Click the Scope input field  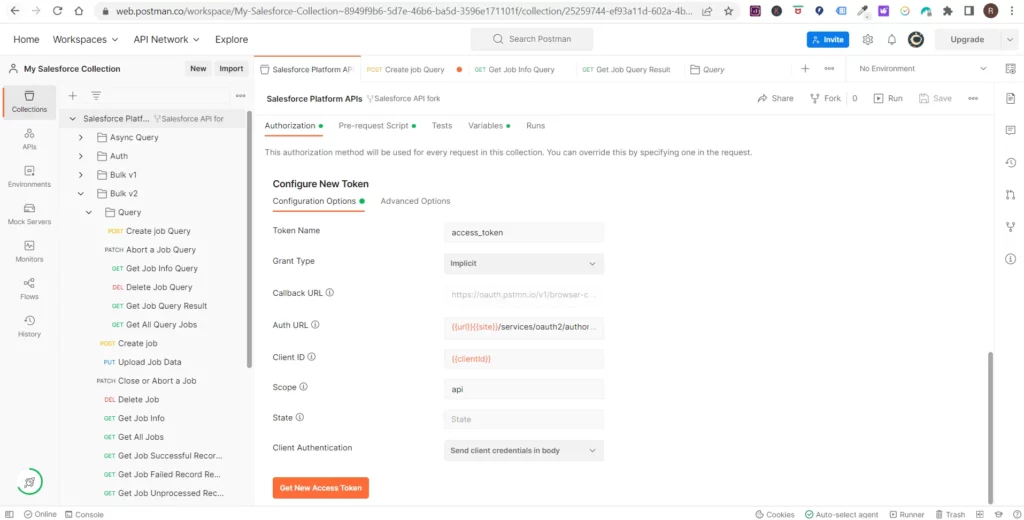(524, 389)
